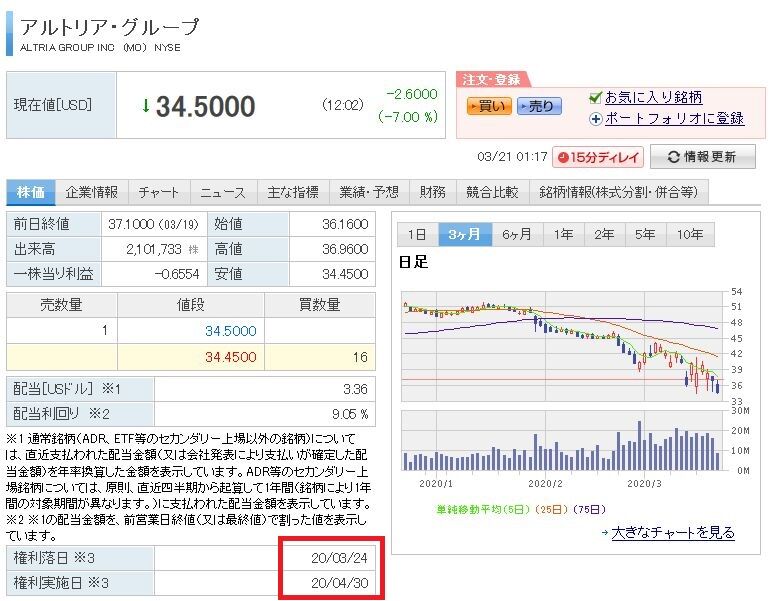Select the 2年 chart range
This screenshot has height=601, width=771.
(x=604, y=234)
